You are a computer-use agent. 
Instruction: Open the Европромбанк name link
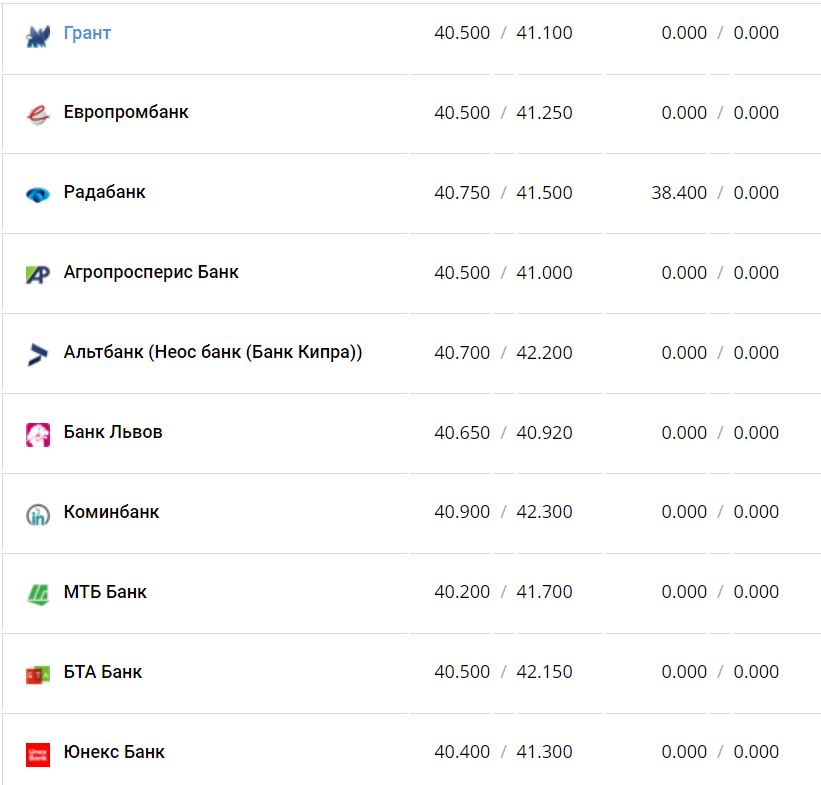(x=126, y=112)
